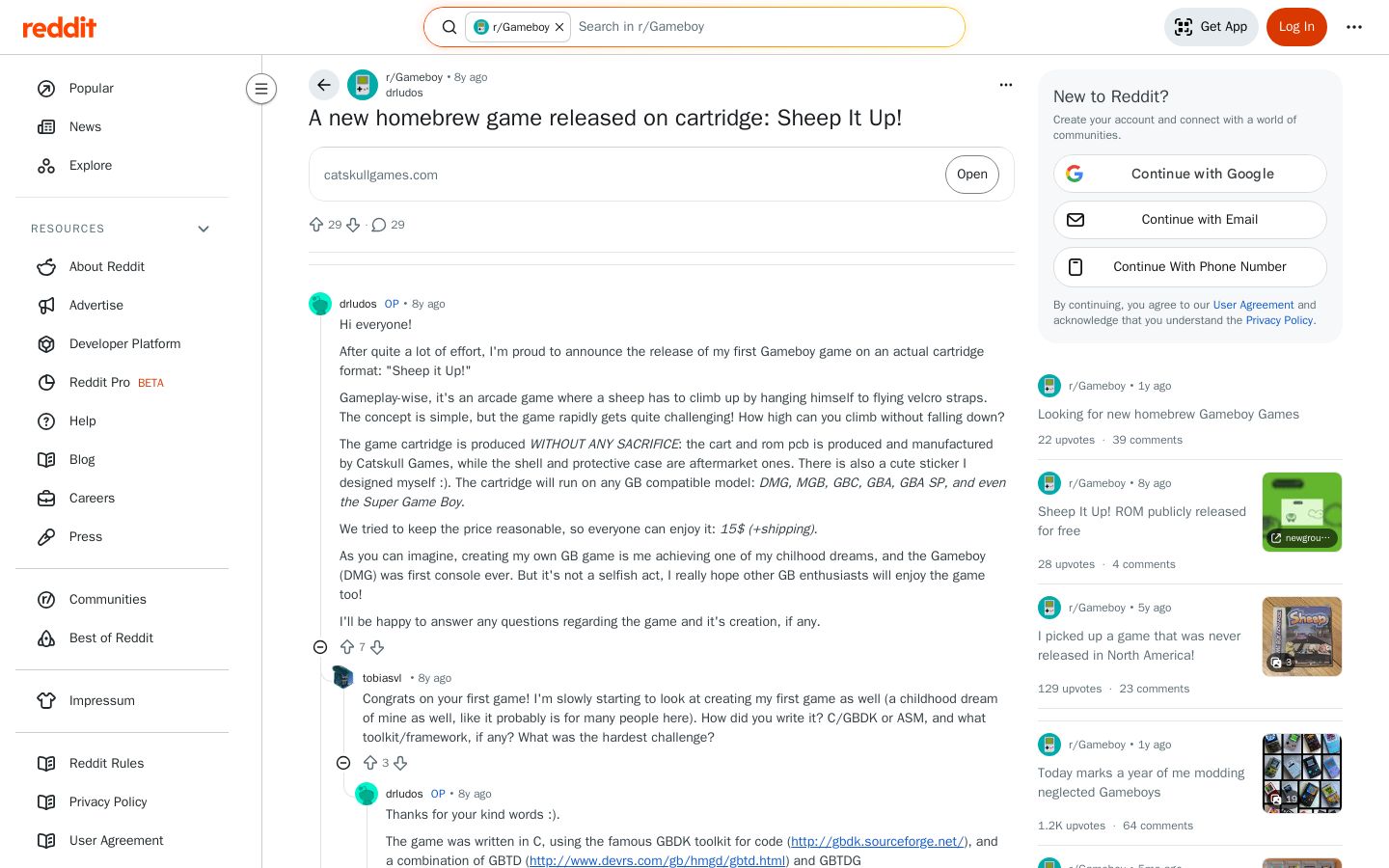Go back using the arrow icon
Screen dimensions: 1389x868
pos(324,85)
